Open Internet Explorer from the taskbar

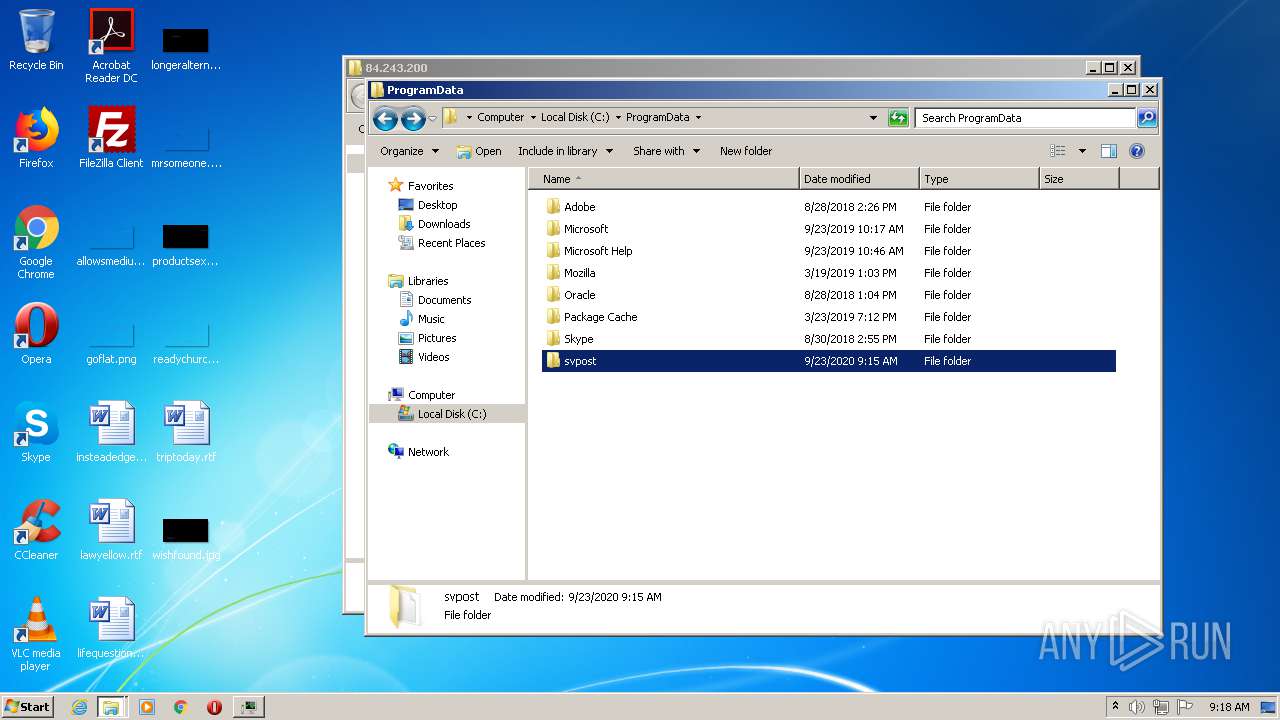tap(79, 707)
